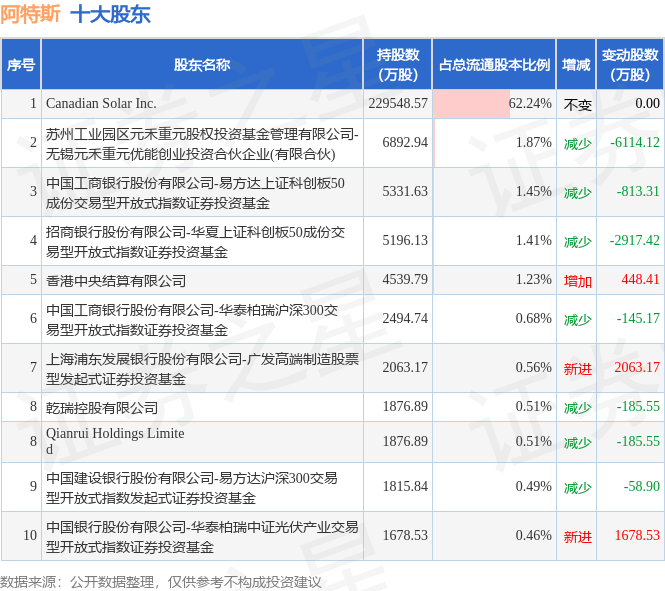Click the 1.41% ratio cell

pos(494,240)
